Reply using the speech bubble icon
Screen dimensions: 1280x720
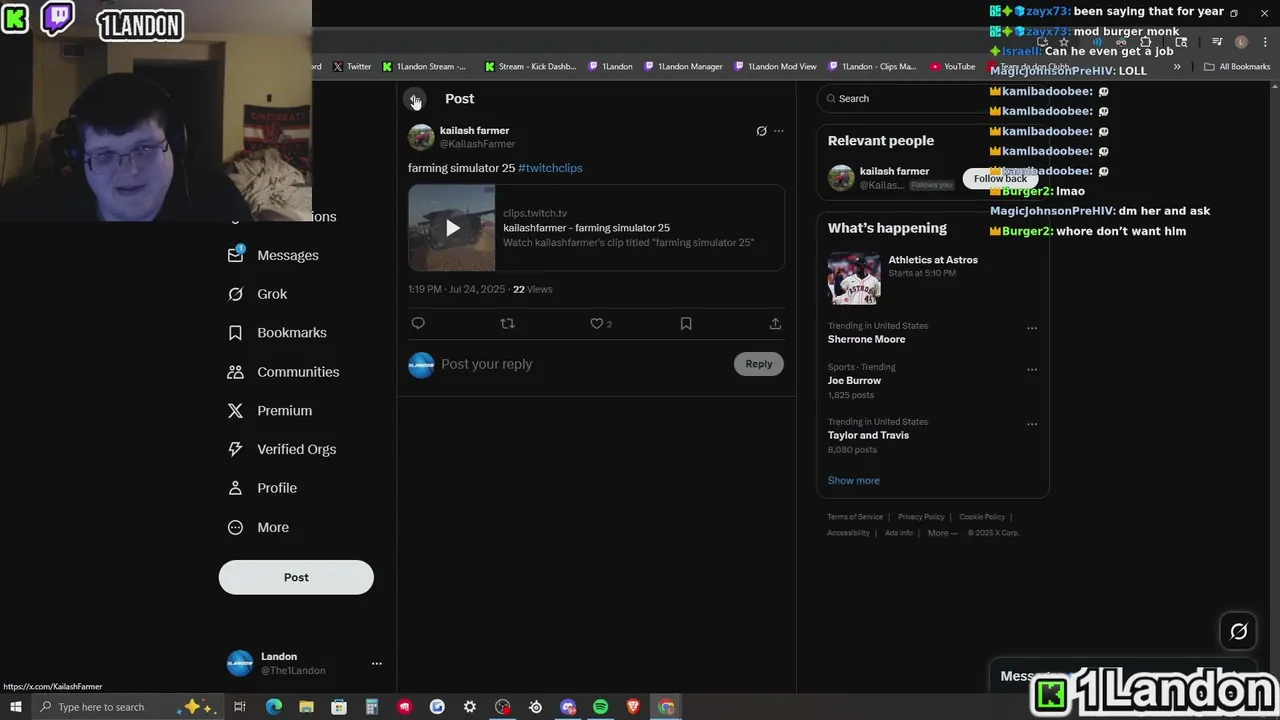pos(418,323)
